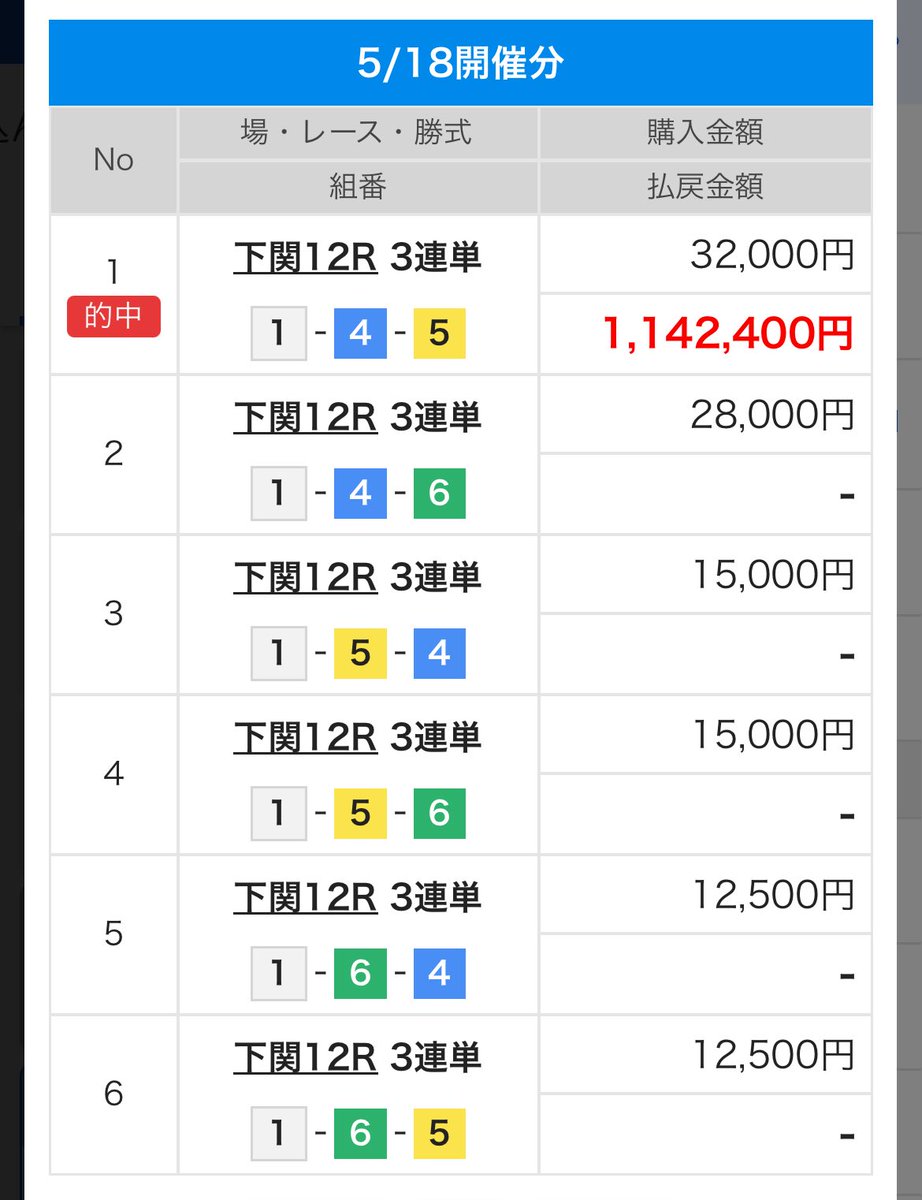Click the 購入金額 column header
This screenshot has height=1200, width=922.
pos(705,133)
